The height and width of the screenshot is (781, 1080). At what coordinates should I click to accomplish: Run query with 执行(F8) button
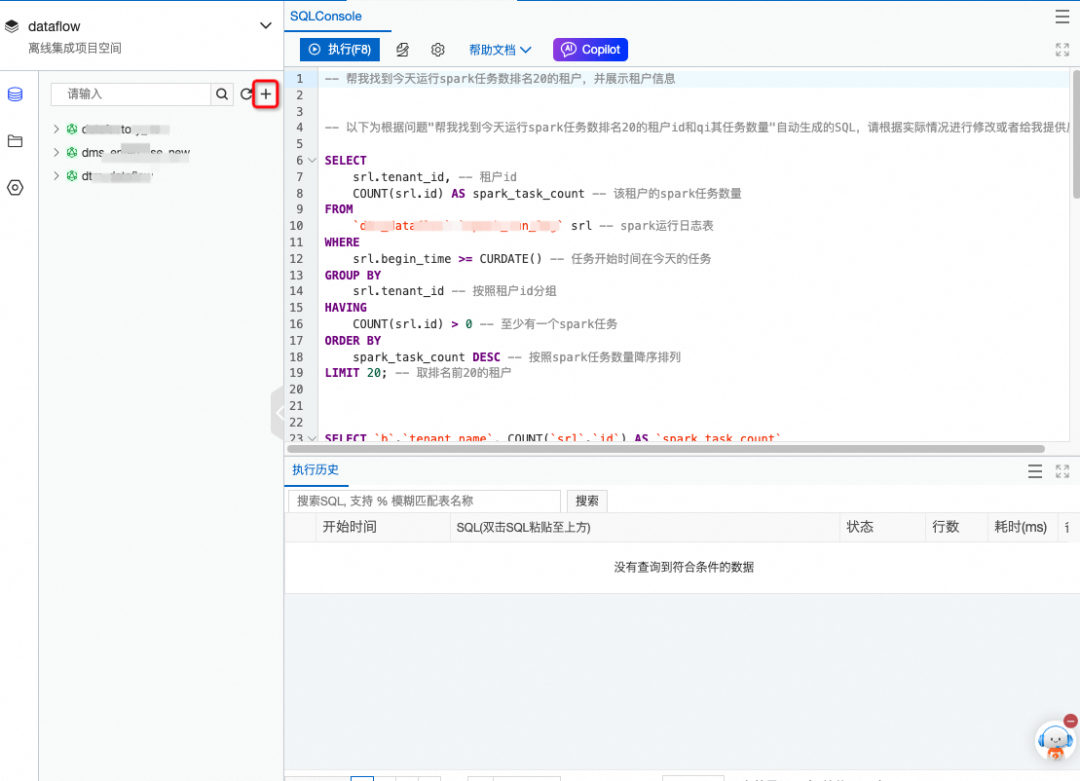click(x=340, y=50)
